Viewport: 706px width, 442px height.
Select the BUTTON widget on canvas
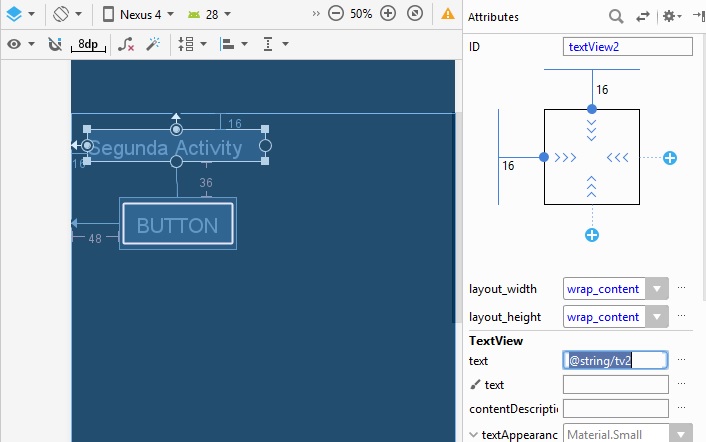[177, 225]
